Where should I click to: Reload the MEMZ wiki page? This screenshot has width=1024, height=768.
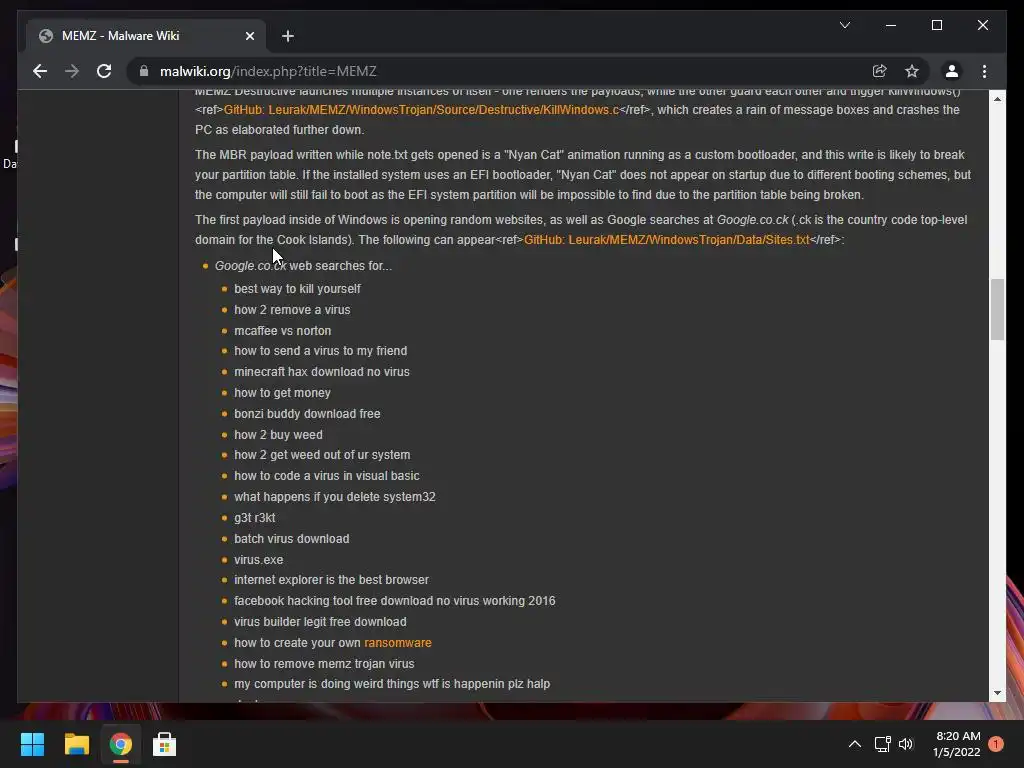(x=104, y=71)
